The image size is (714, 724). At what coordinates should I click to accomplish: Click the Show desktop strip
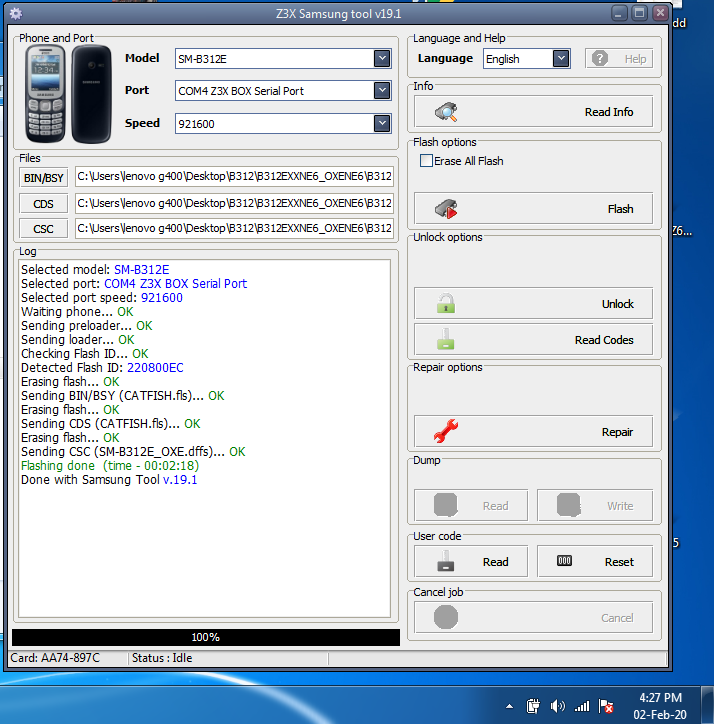pos(707,705)
